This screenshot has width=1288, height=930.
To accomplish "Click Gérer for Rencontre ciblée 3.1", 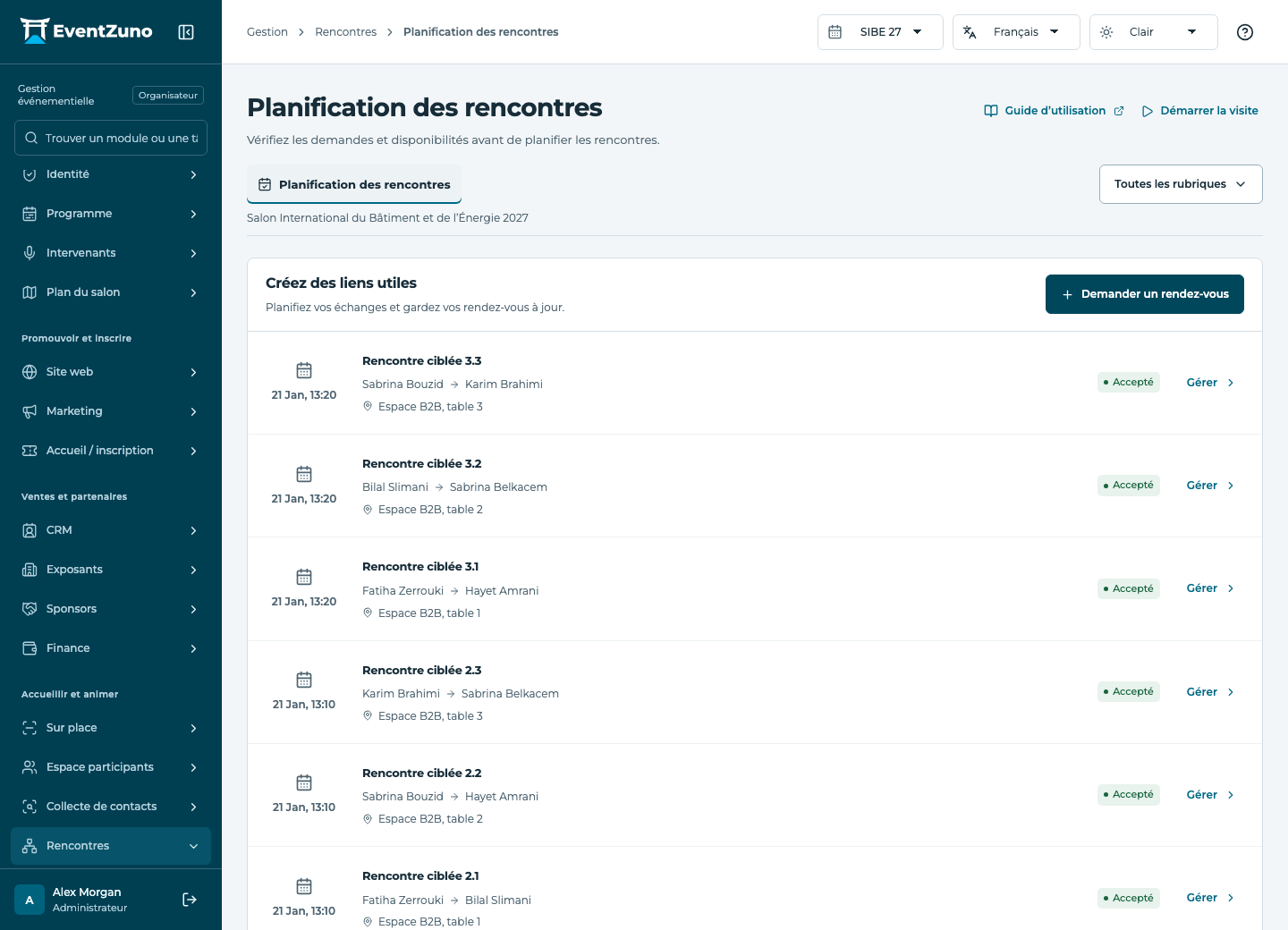I will coord(1210,588).
